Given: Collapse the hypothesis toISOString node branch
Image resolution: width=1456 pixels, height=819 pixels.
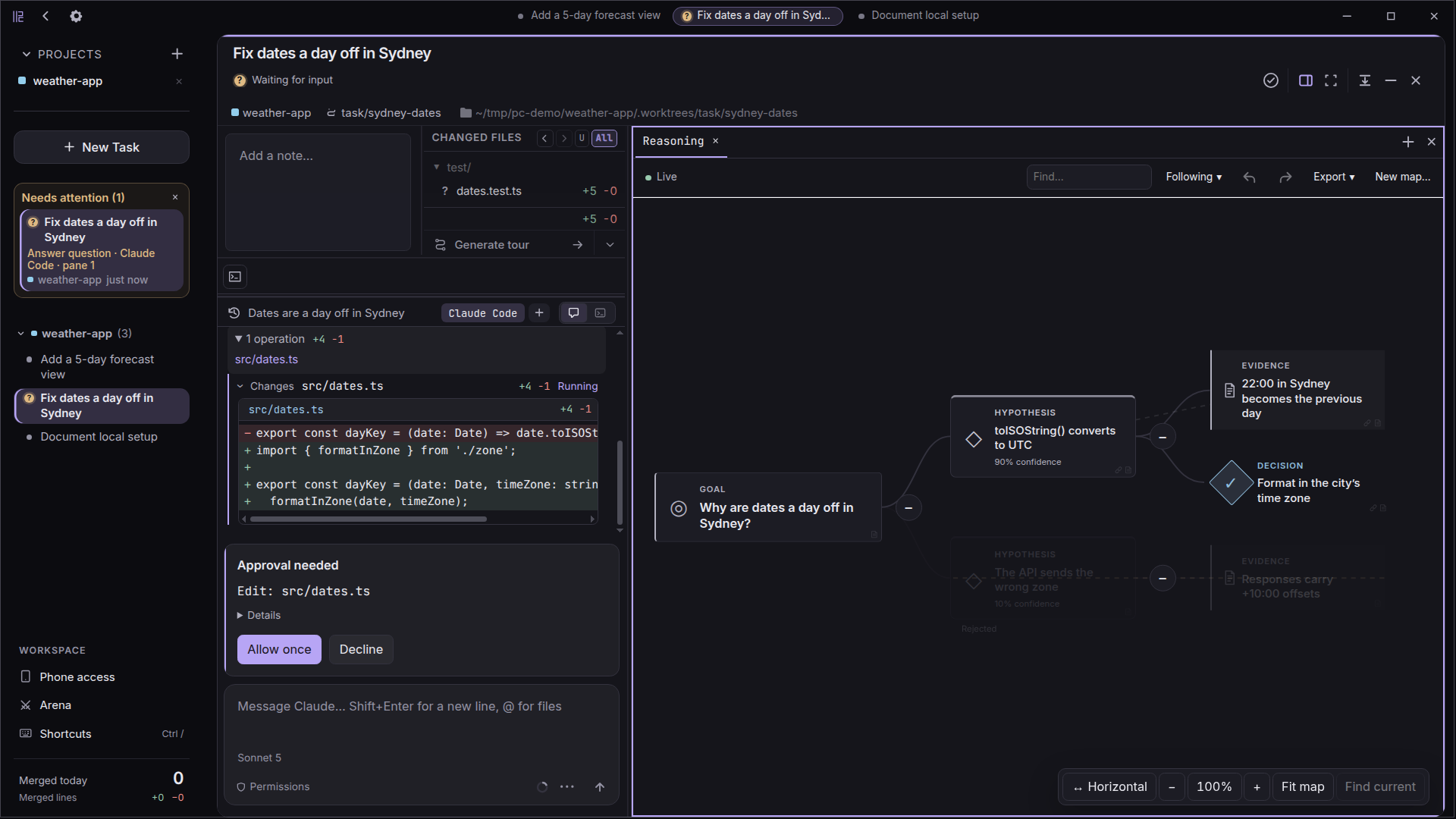Looking at the screenshot, I should [x=1163, y=437].
